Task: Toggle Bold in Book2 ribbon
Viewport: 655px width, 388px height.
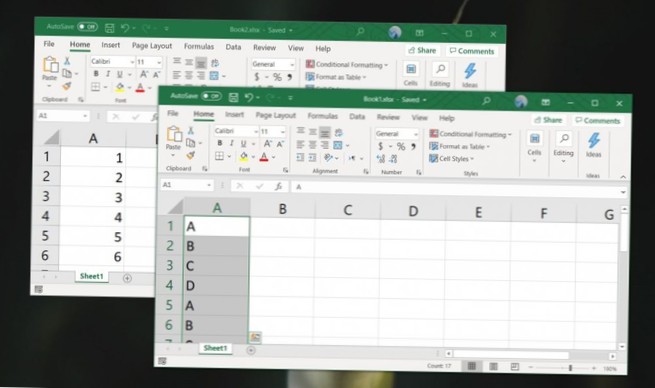Action: 96,74
